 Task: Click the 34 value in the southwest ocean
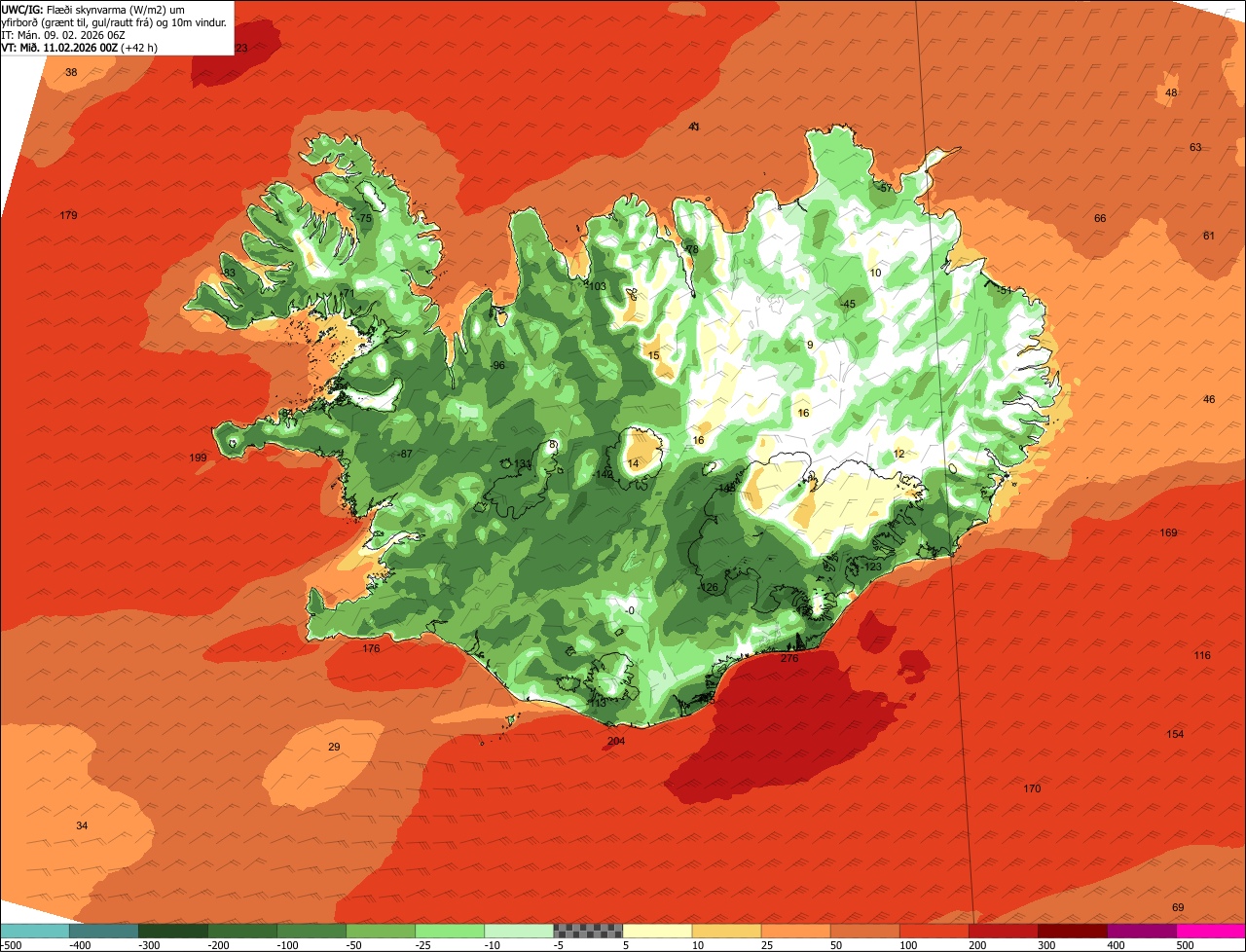point(82,825)
